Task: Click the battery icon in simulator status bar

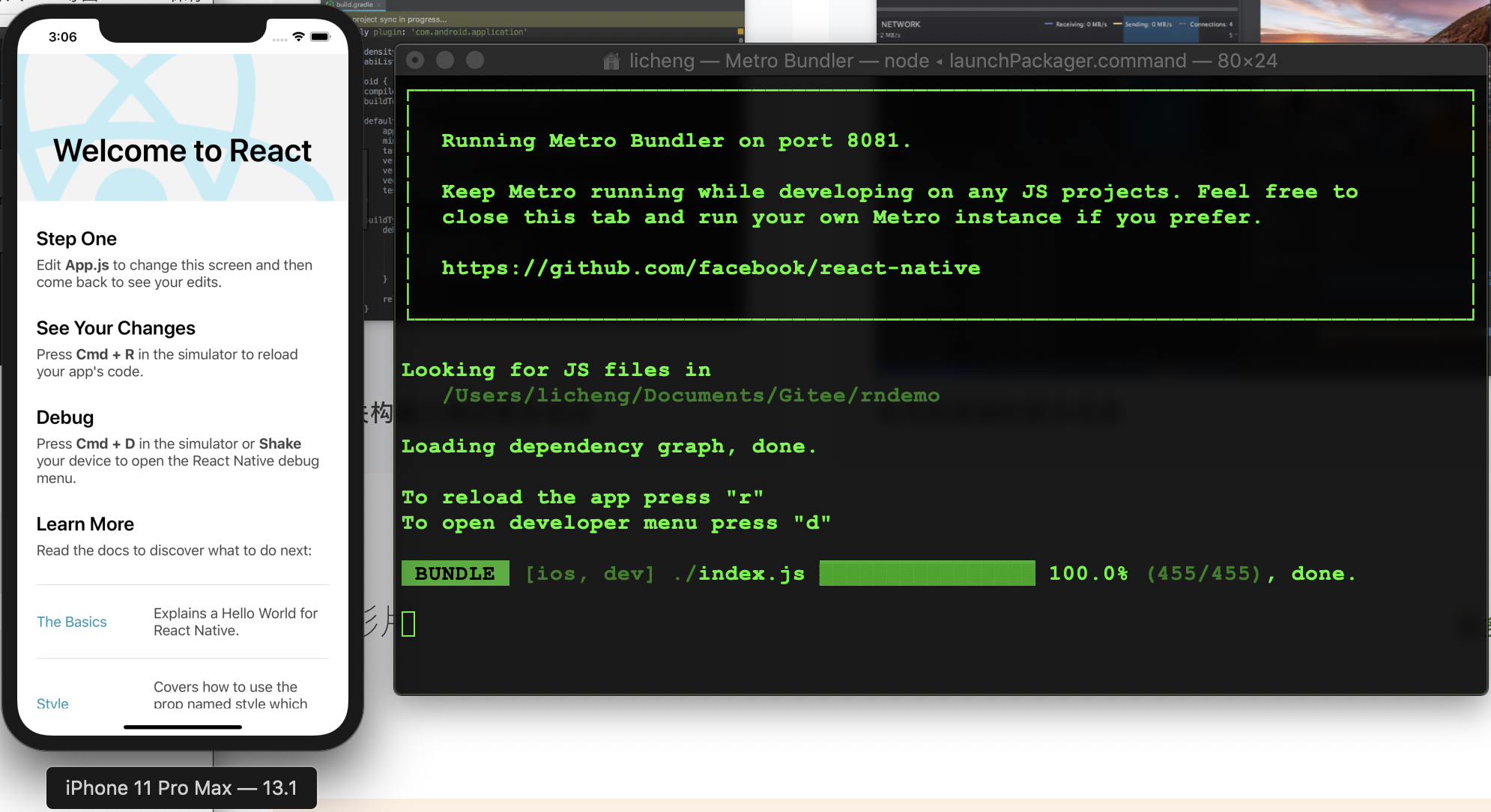Action: click(x=320, y=37)
